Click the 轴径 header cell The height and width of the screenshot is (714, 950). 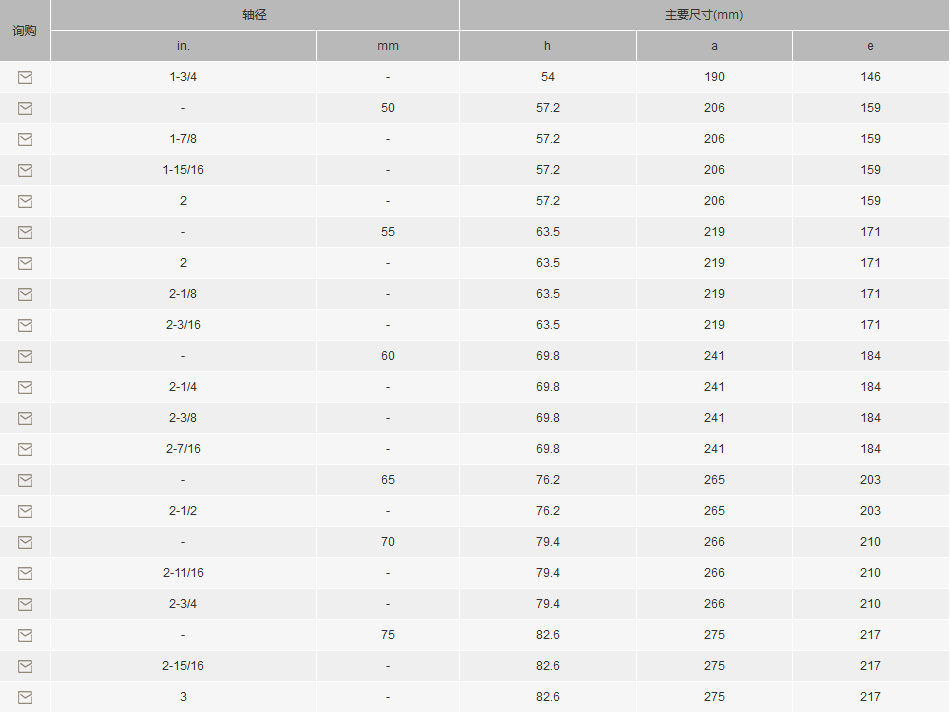(x=254, y=15)
